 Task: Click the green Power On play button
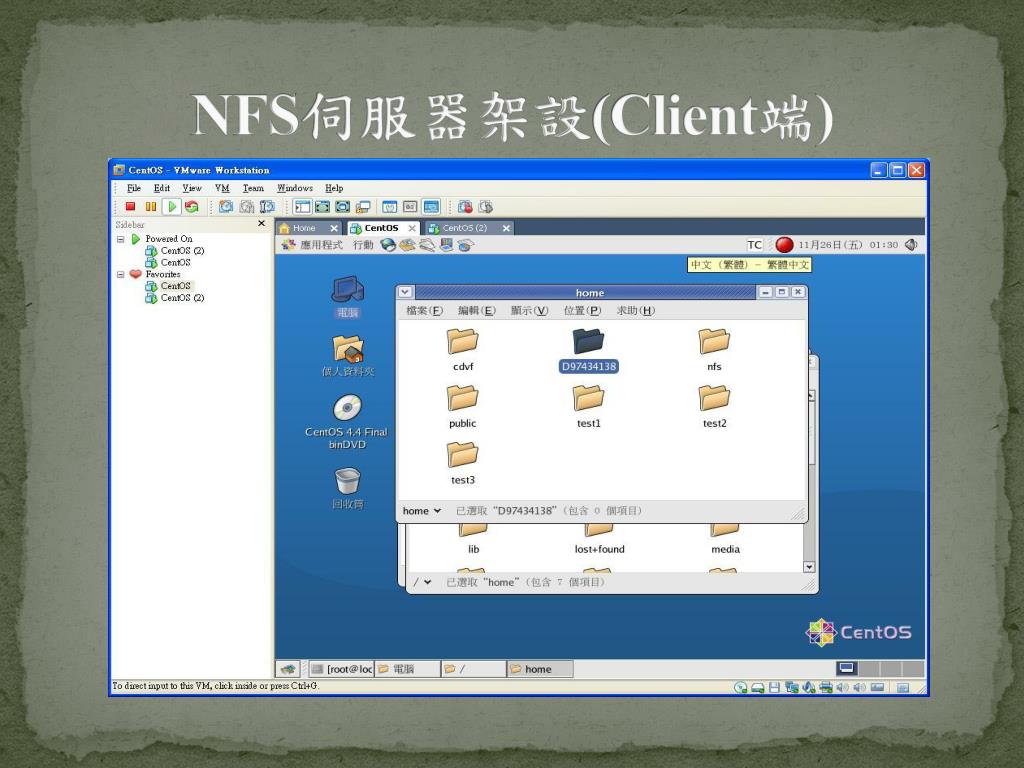tap(172, 206)
